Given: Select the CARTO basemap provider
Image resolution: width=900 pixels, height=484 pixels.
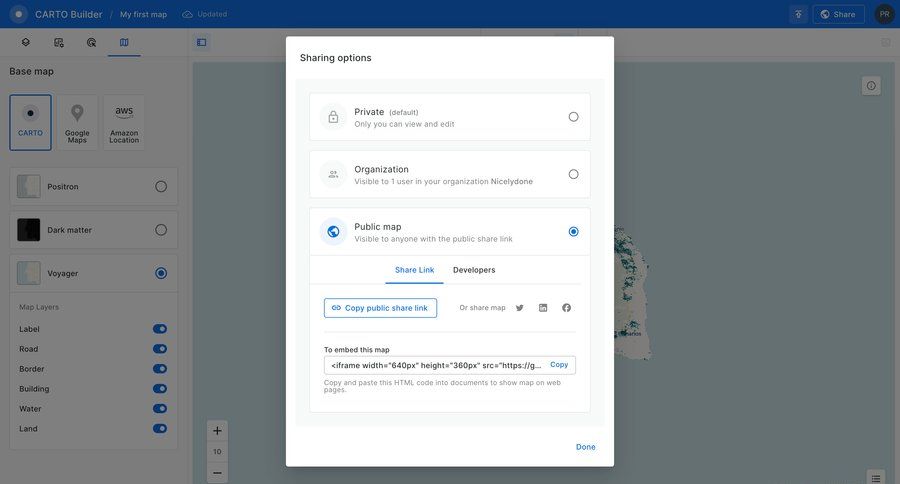Looking at the screenshot, I should tap(30, 122).
